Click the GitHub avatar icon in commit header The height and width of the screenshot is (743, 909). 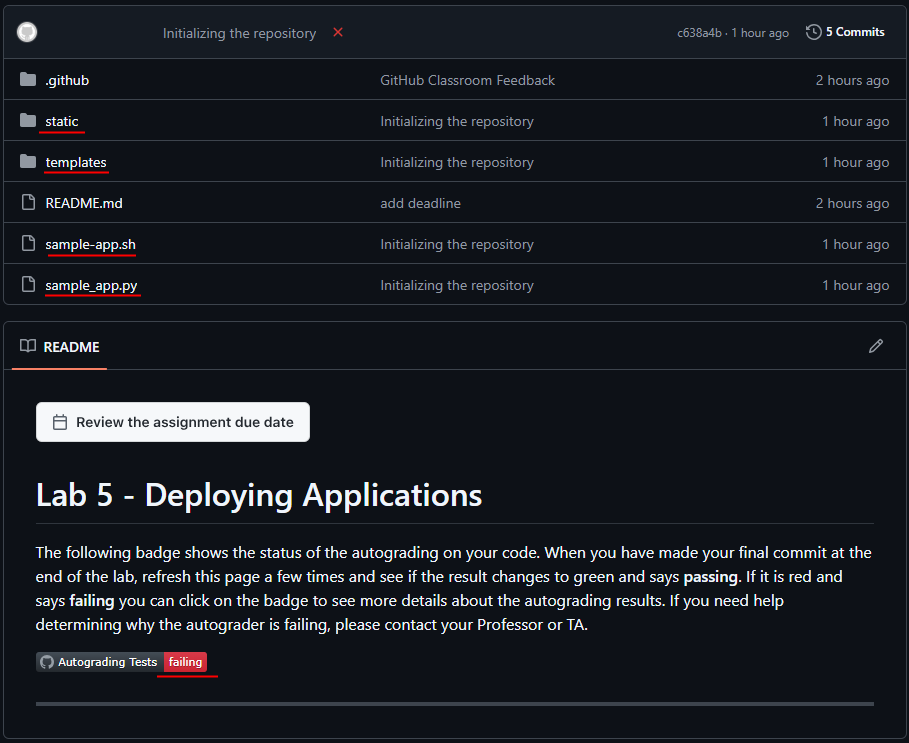coord(27,32)
